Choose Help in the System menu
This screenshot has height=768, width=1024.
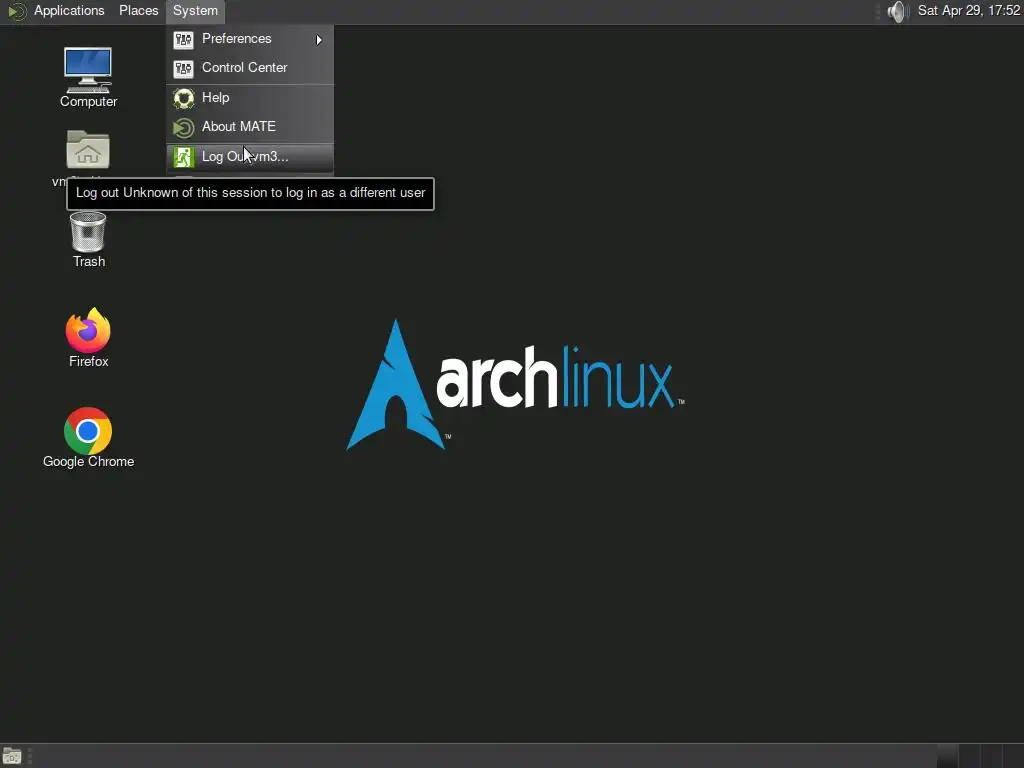click(250, 98)
